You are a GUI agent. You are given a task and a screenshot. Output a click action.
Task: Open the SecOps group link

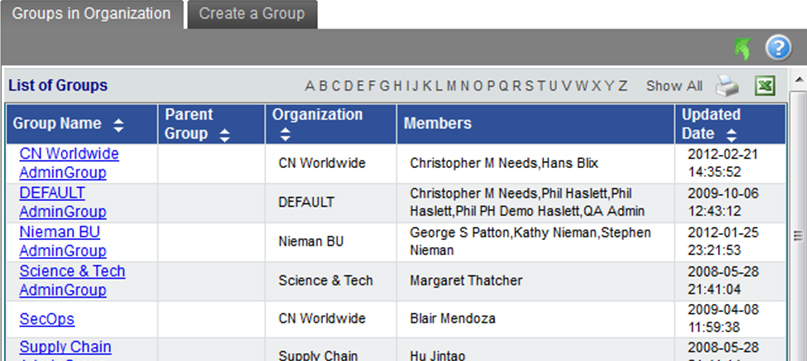[x=47, y=319]
